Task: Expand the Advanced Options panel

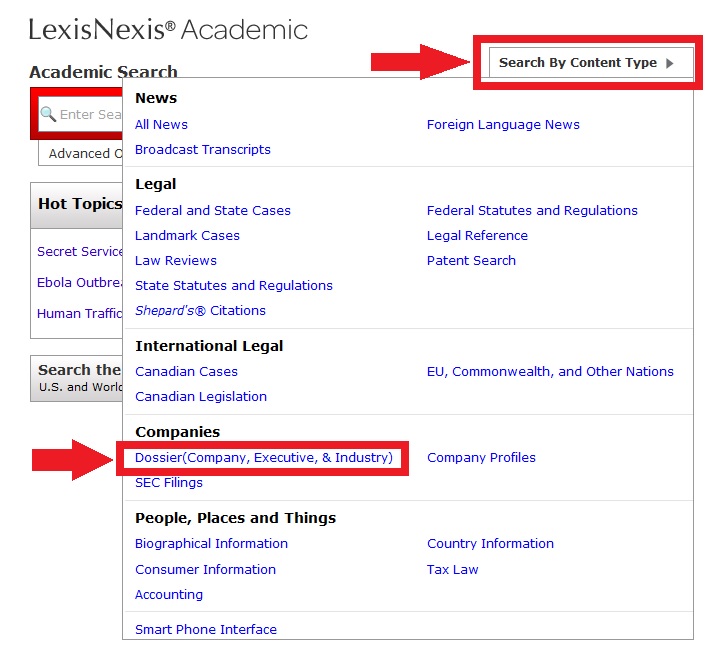Action: point(80,153)
